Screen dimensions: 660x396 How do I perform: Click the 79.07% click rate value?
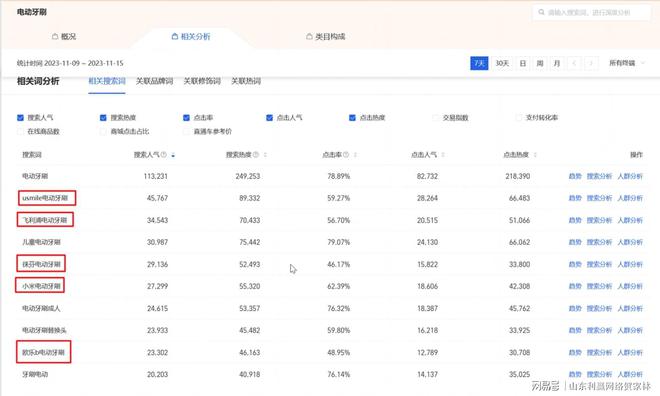coord(338,242)
